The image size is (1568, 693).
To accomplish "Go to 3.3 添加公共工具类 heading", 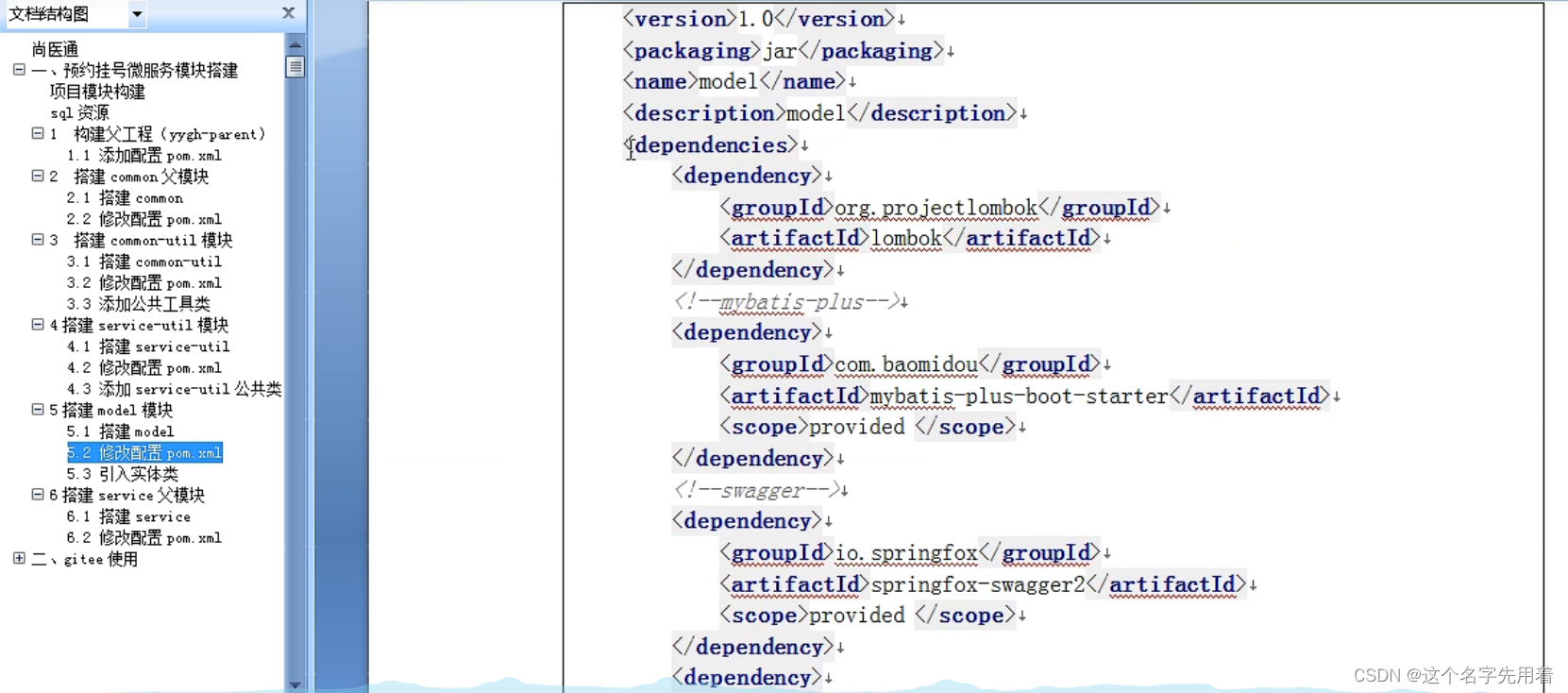I will [139, 304].
